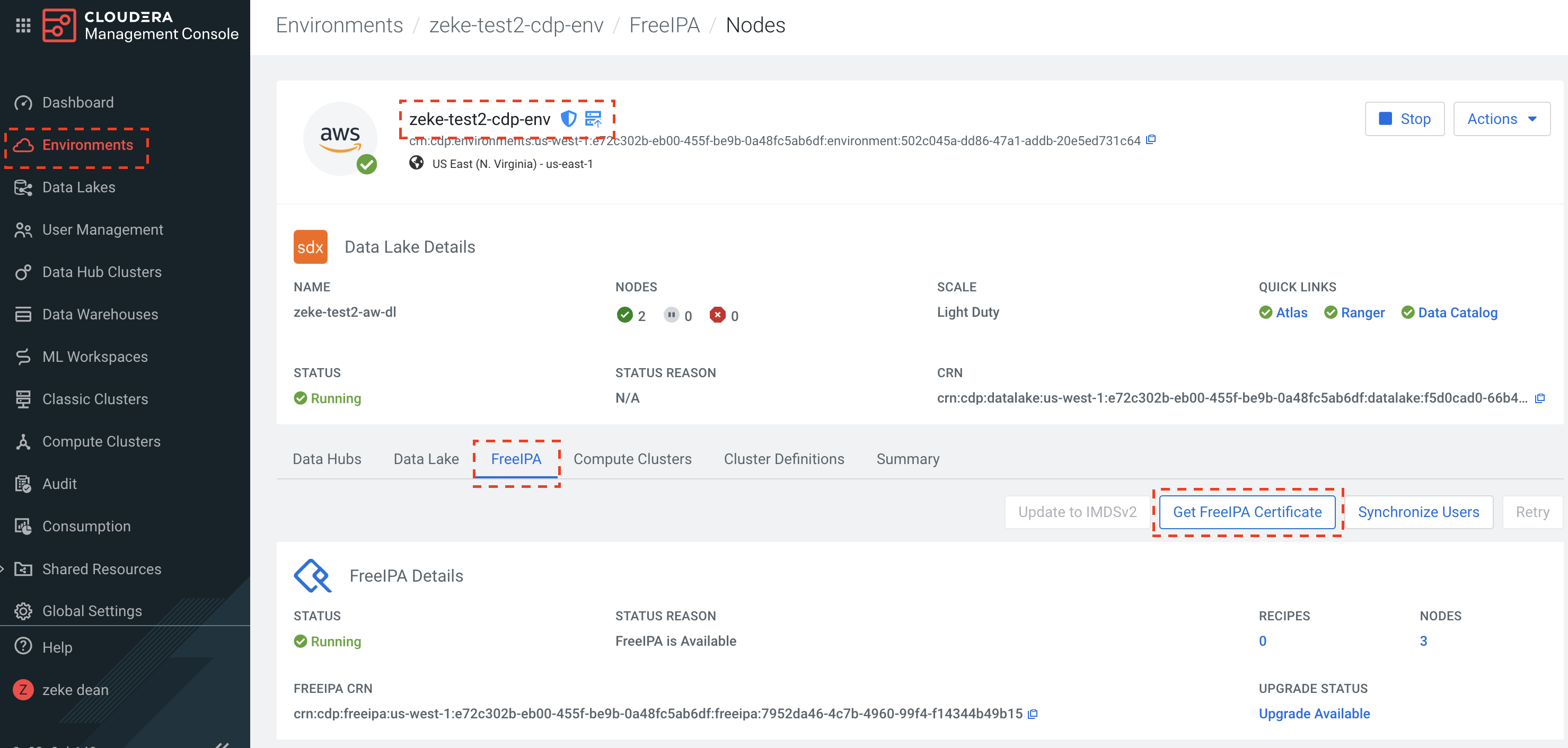Go to Environments in breadcrumb
1568x748 pixels.
[339, 25]
